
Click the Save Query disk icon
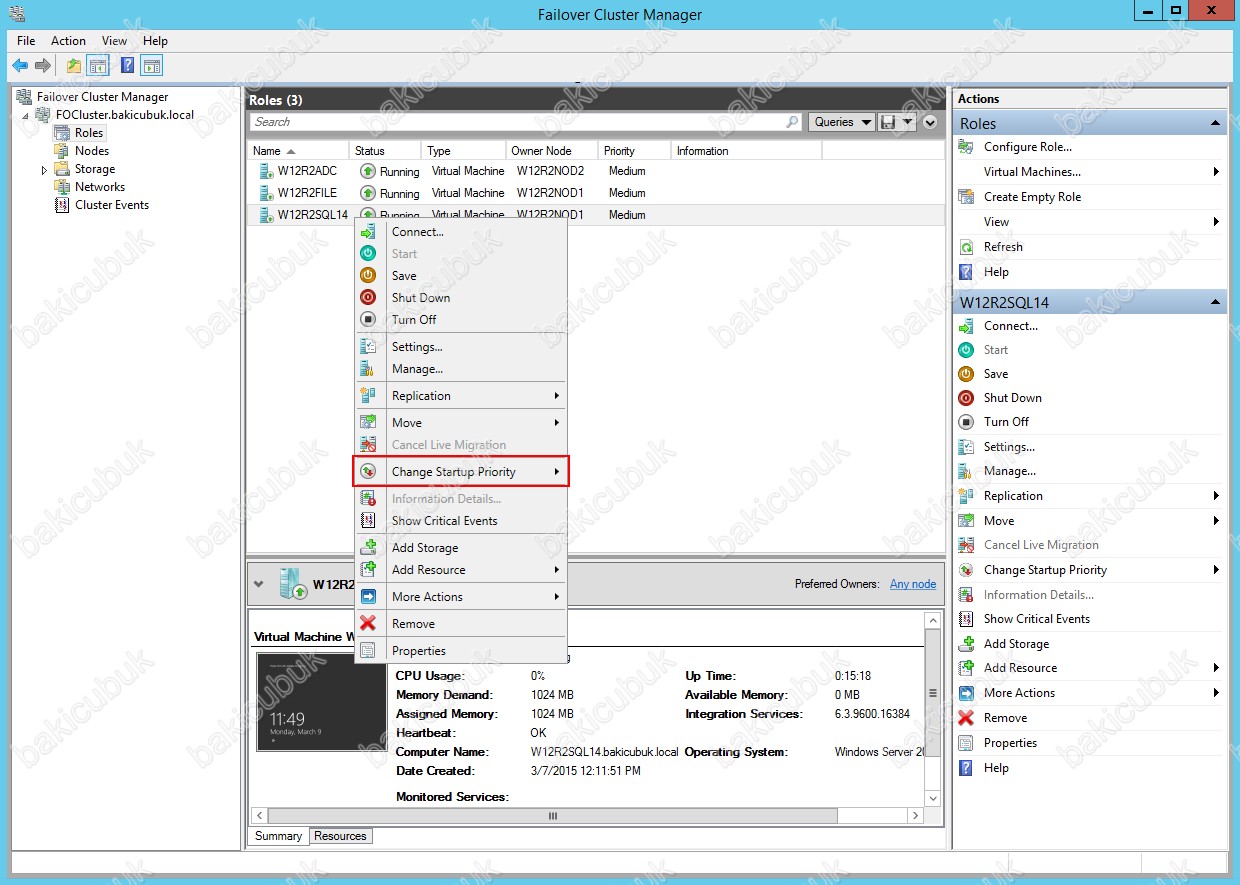[x=887, y=122]
